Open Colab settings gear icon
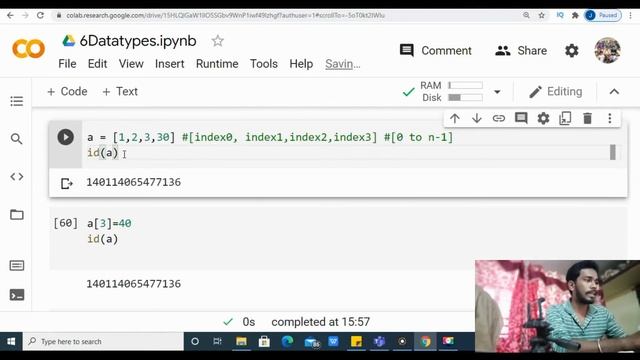Viewport: 640px width, 360px height. coord(571,51)
